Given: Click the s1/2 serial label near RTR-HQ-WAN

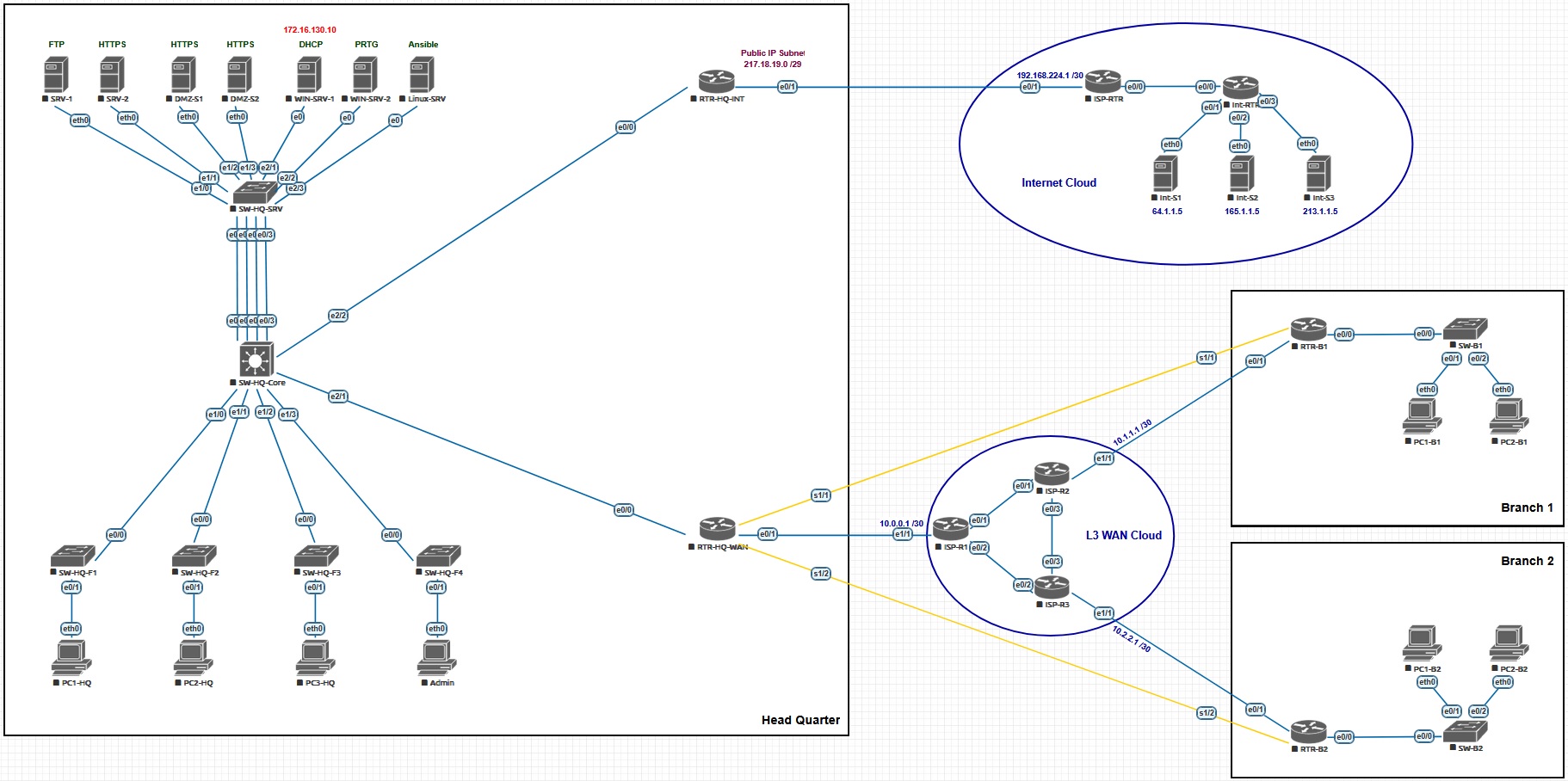Looking at the screenshot, I should [x=821, y=574].
